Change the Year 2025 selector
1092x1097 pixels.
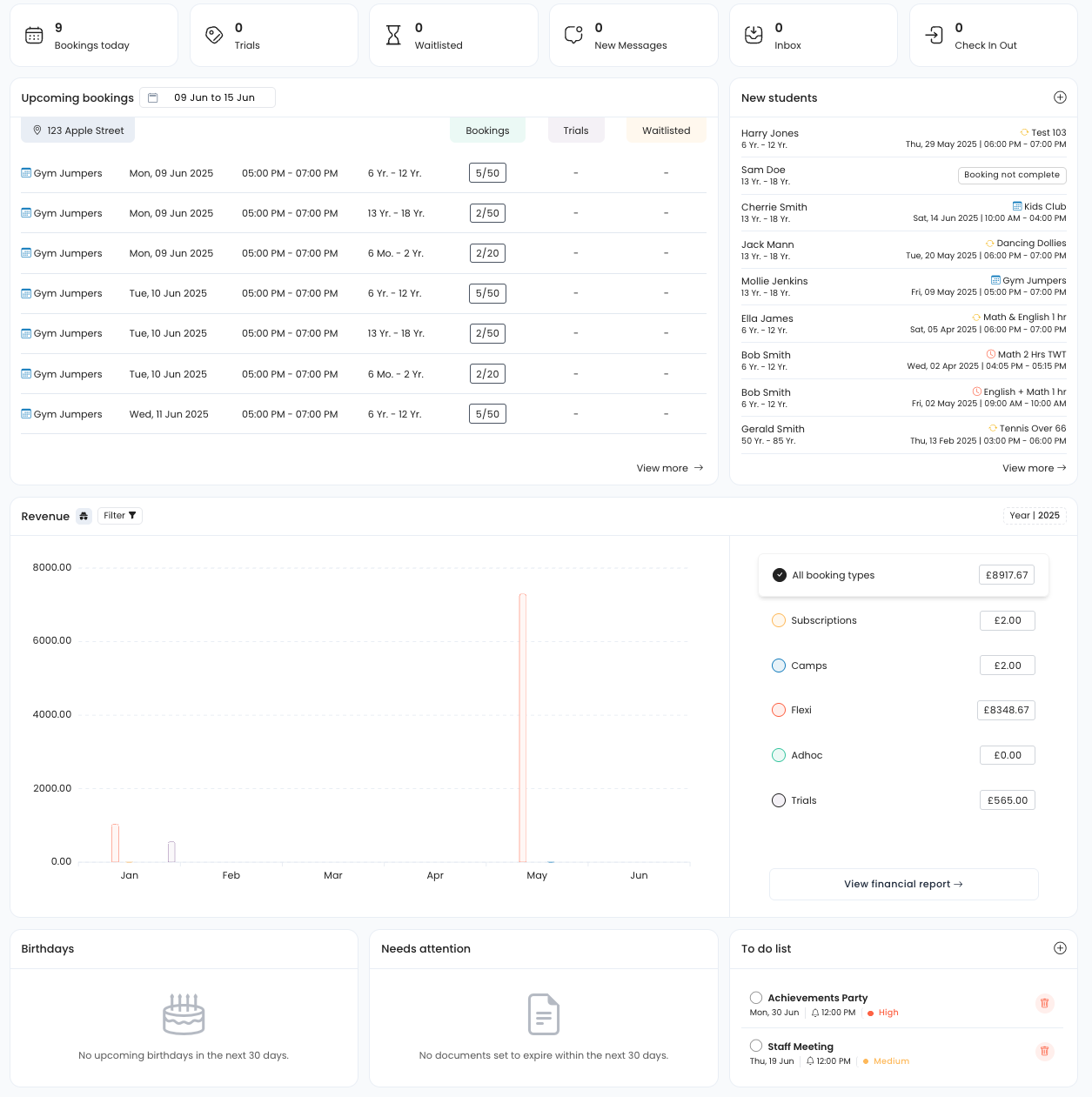[1035, 516]
